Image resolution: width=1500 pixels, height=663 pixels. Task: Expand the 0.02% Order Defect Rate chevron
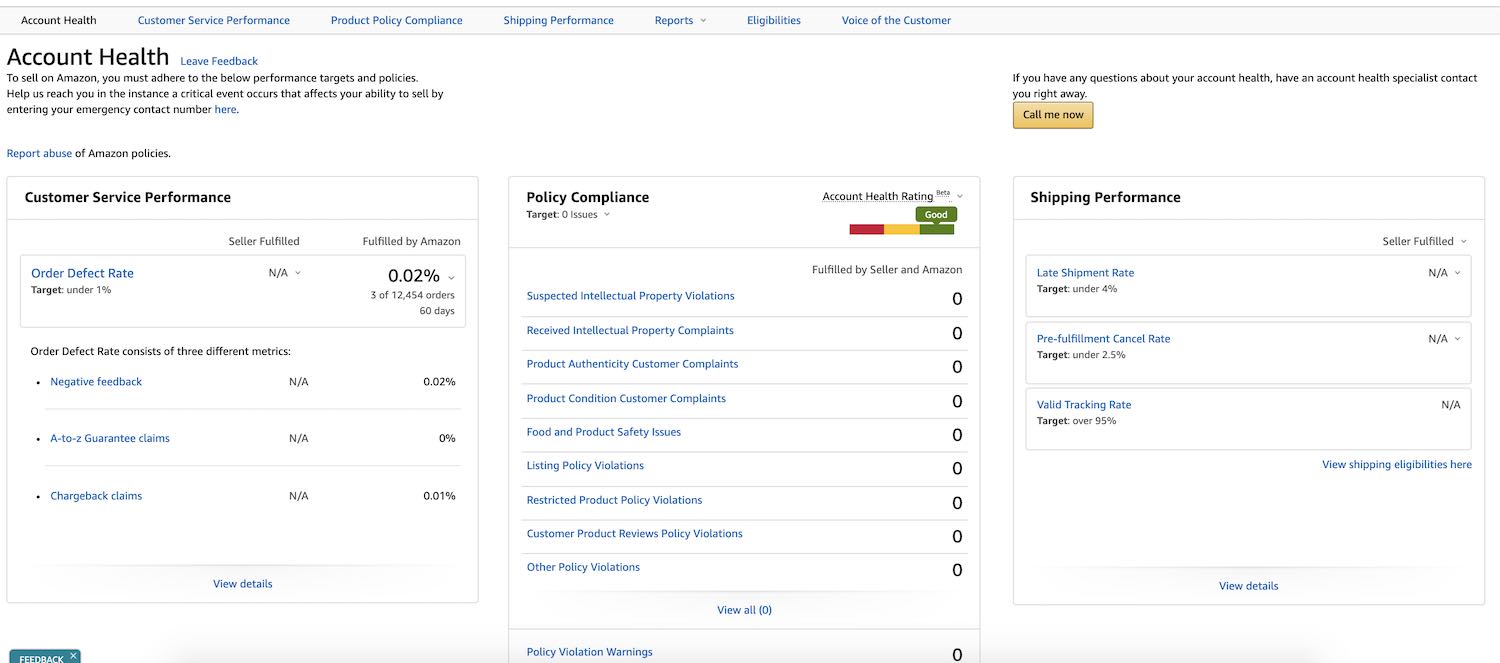pos(451,277)
